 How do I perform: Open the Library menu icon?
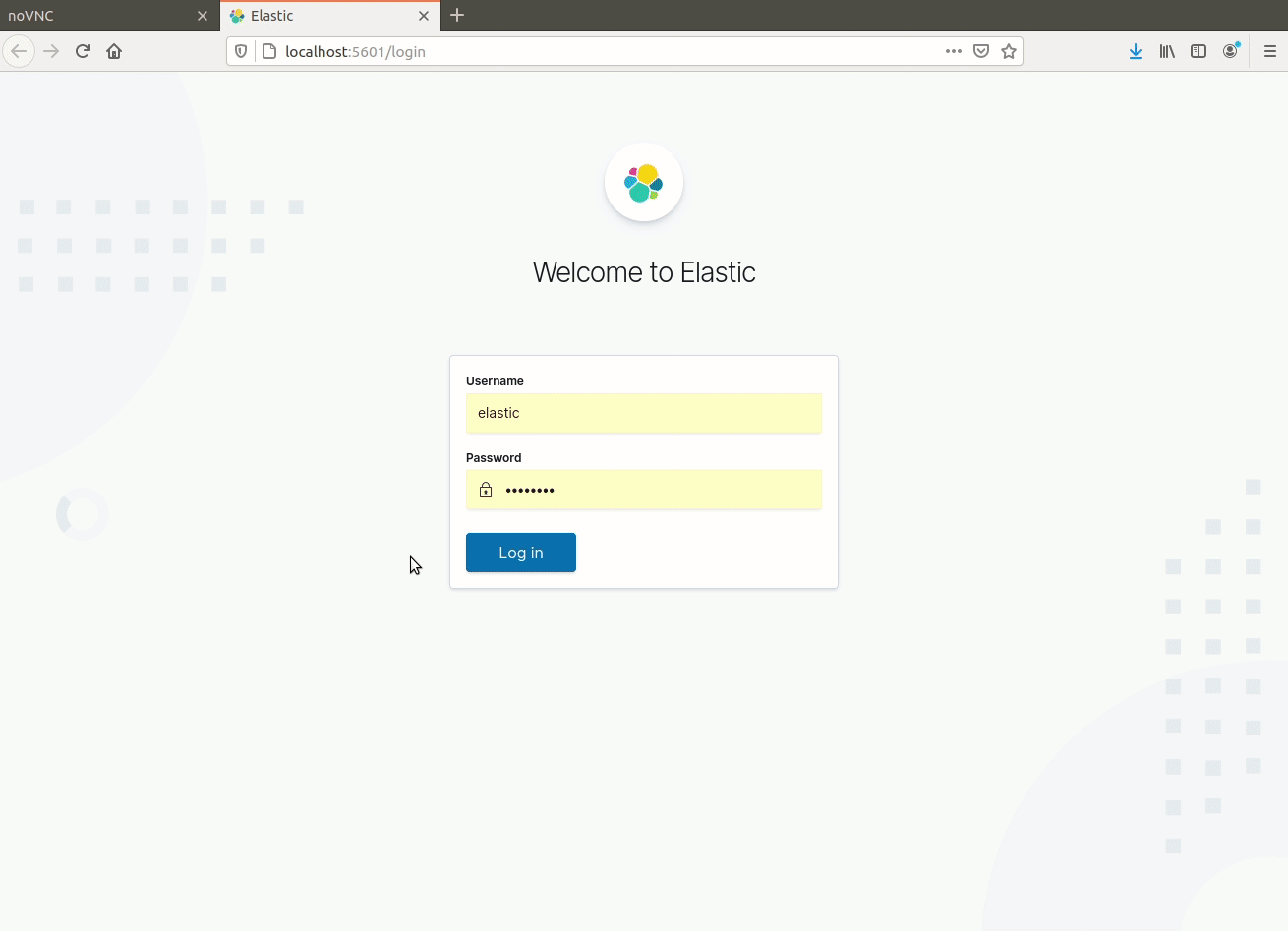1167,51
